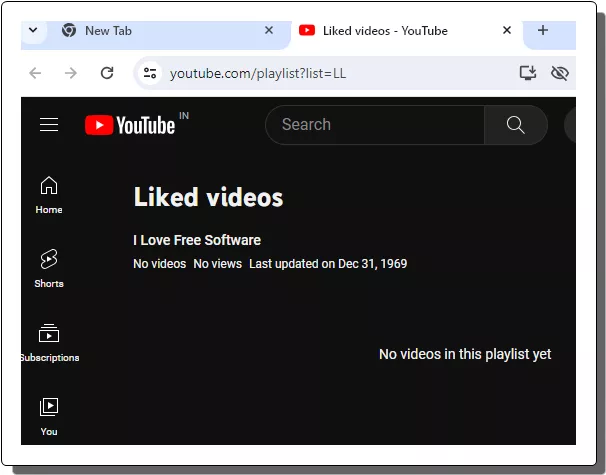Go back to the previous page
Image resolution: width=606 pixels, height=475 pixels.
coord(35,73)
